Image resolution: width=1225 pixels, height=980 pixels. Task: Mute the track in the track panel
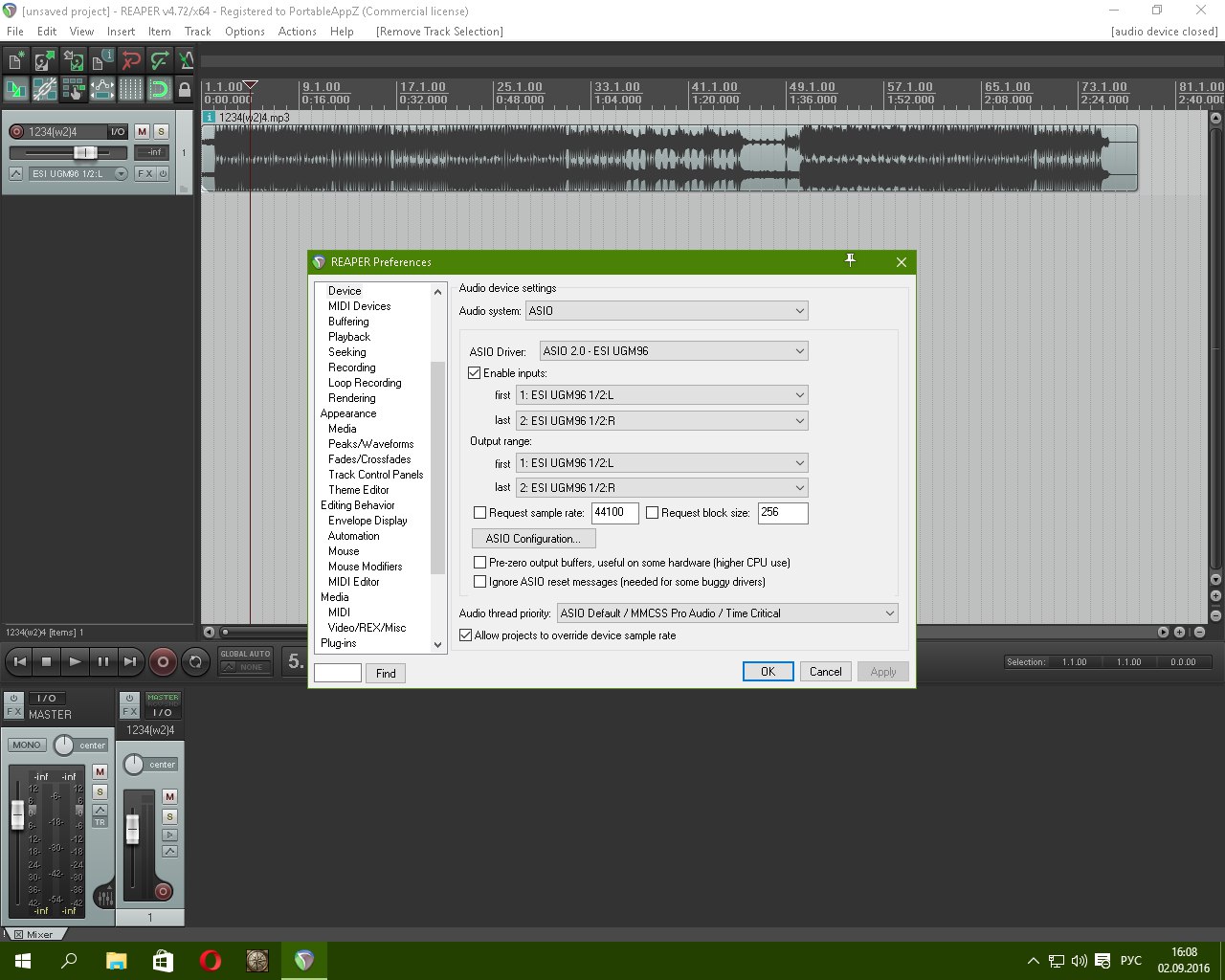coord(143,132)
